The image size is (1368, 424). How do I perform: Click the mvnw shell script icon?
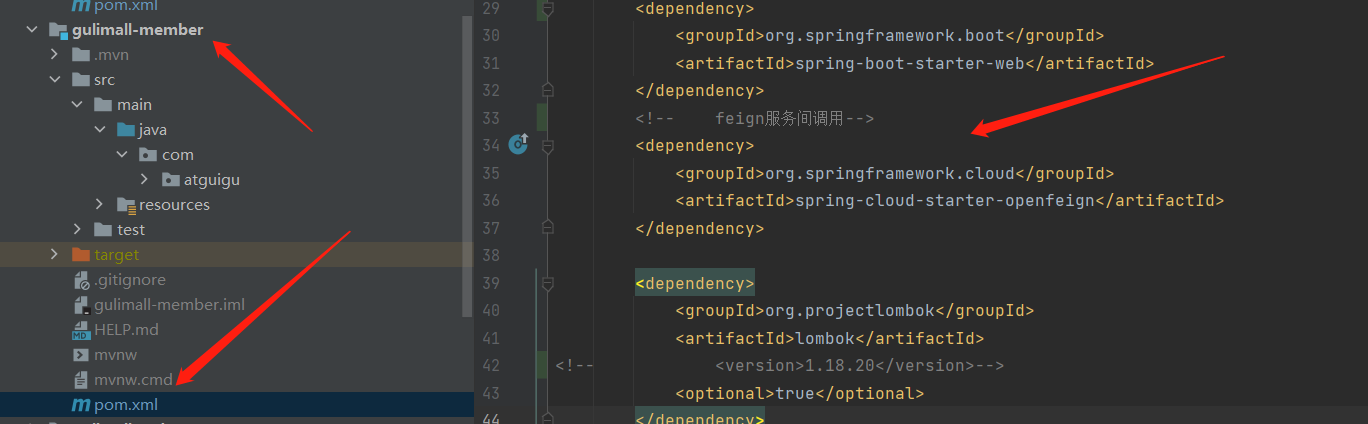tap(81, 355)
